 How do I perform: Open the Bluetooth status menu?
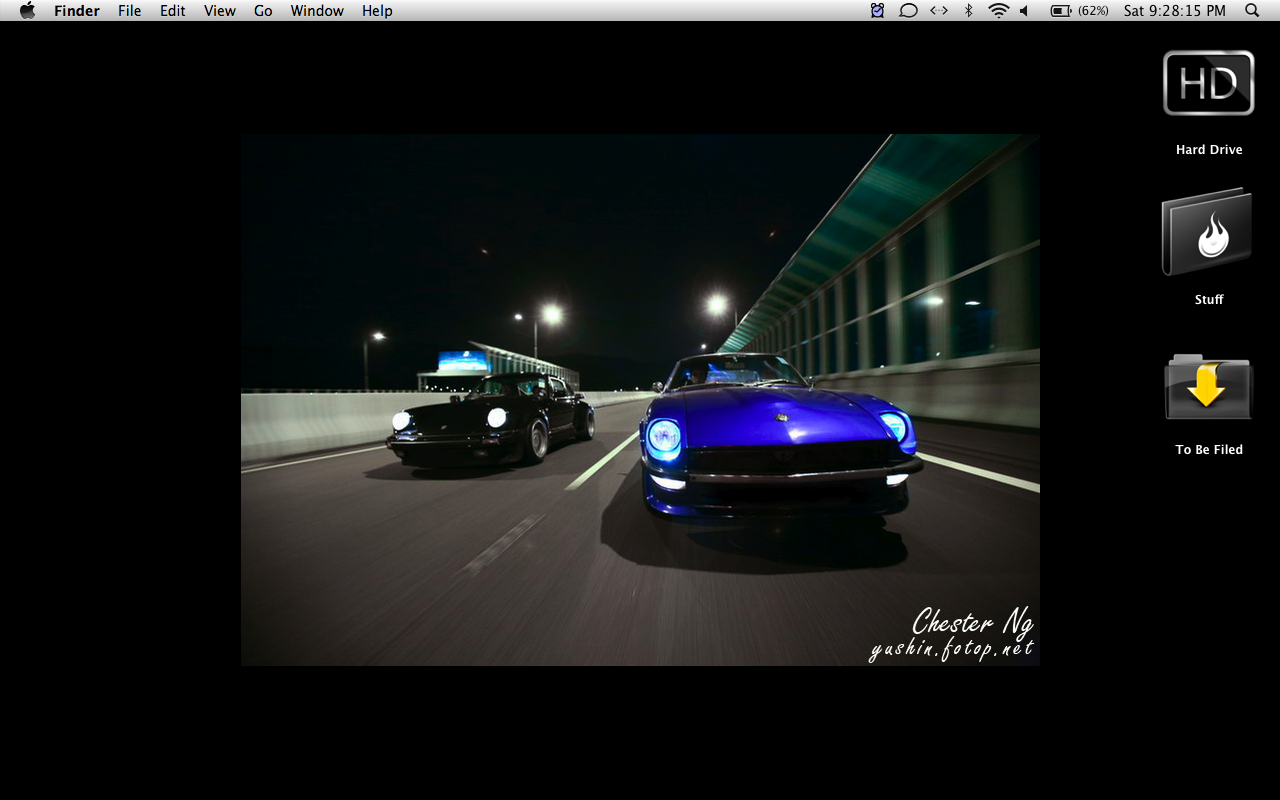968,11
